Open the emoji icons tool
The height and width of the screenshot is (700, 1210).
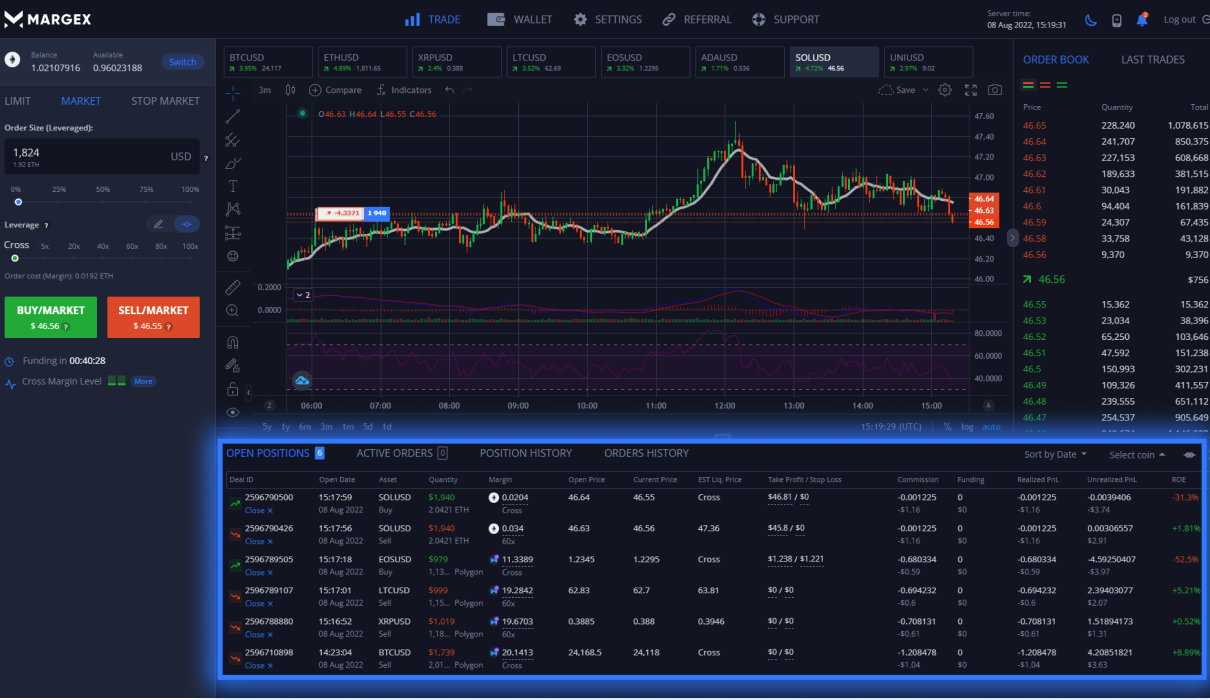click(x=232, y=256)
